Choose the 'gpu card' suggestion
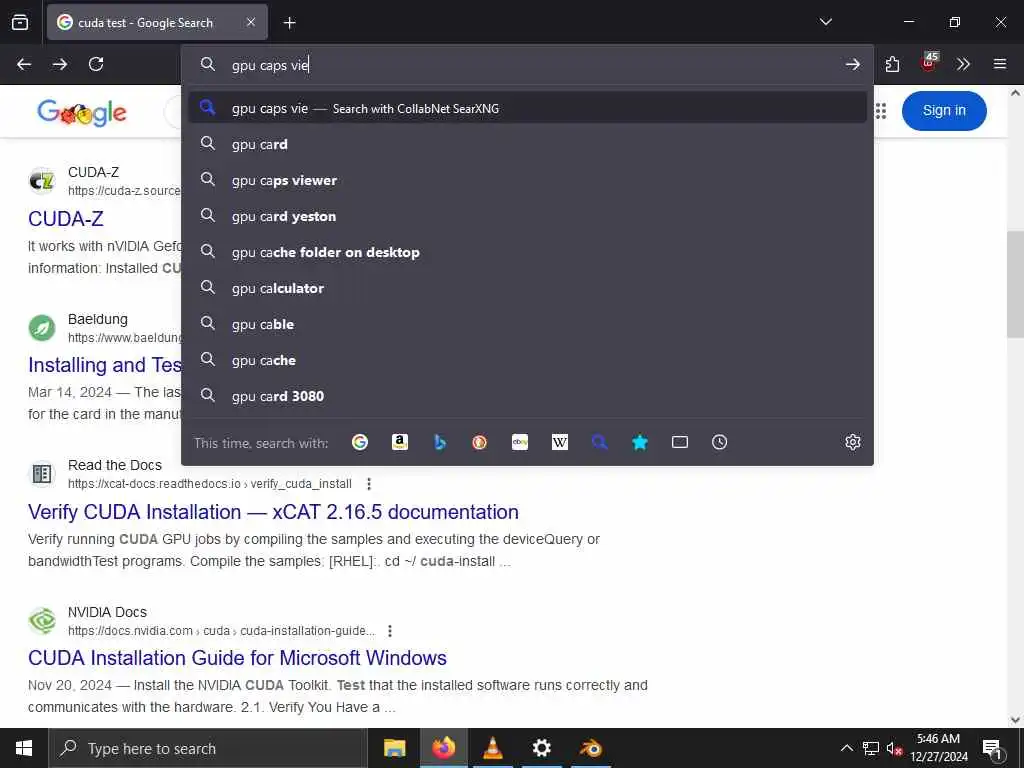This screenshot has height=768, width=1024. click(x=528, y=144)
